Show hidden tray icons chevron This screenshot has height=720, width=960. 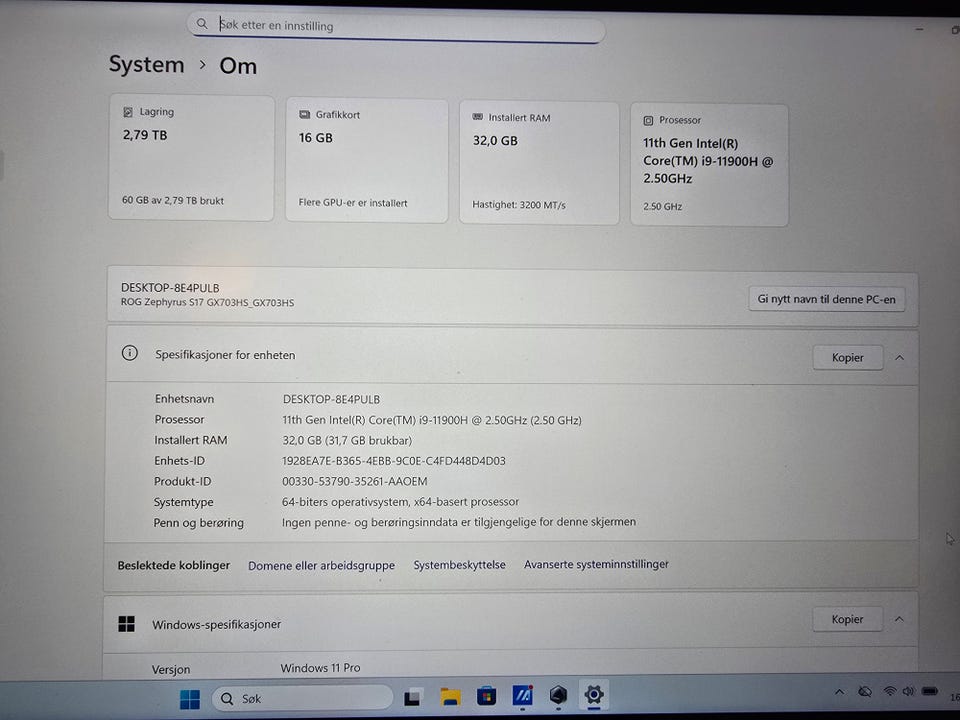[839, 692]
